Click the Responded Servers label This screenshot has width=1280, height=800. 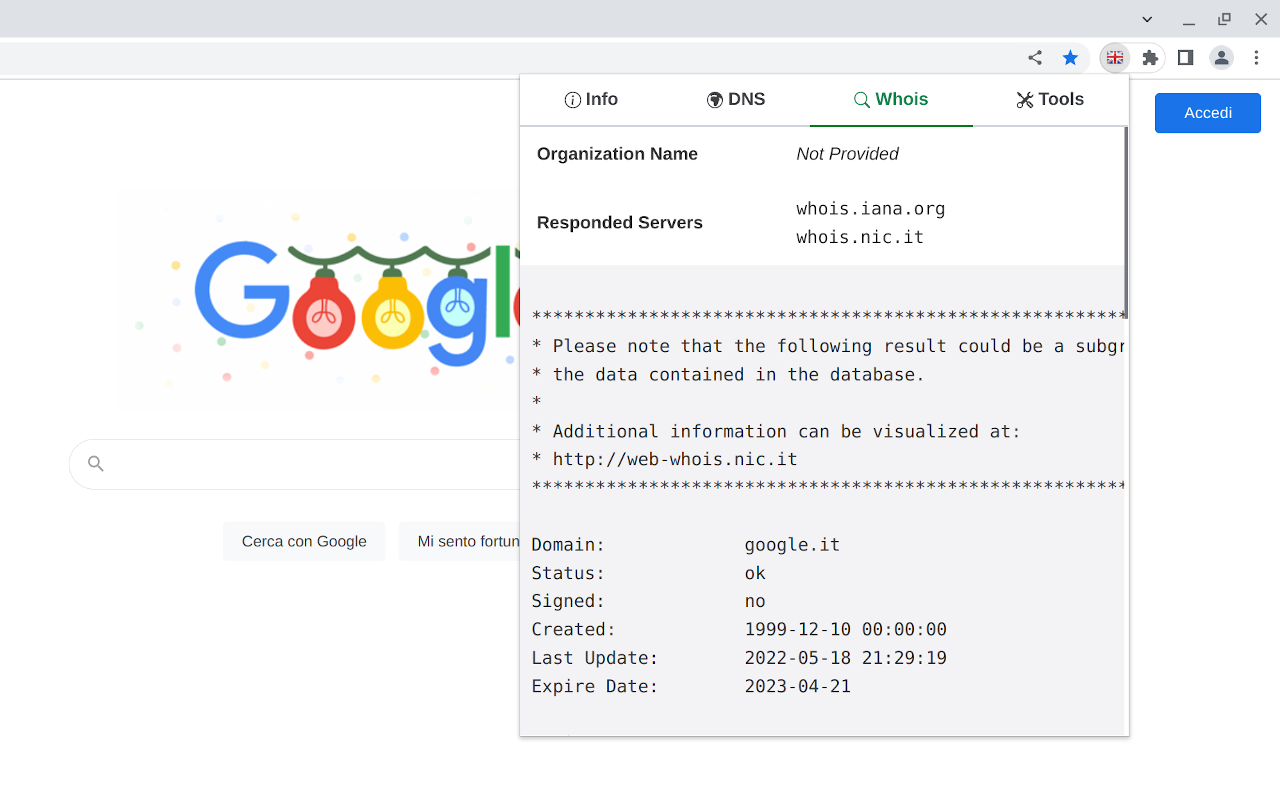[620, 223]
